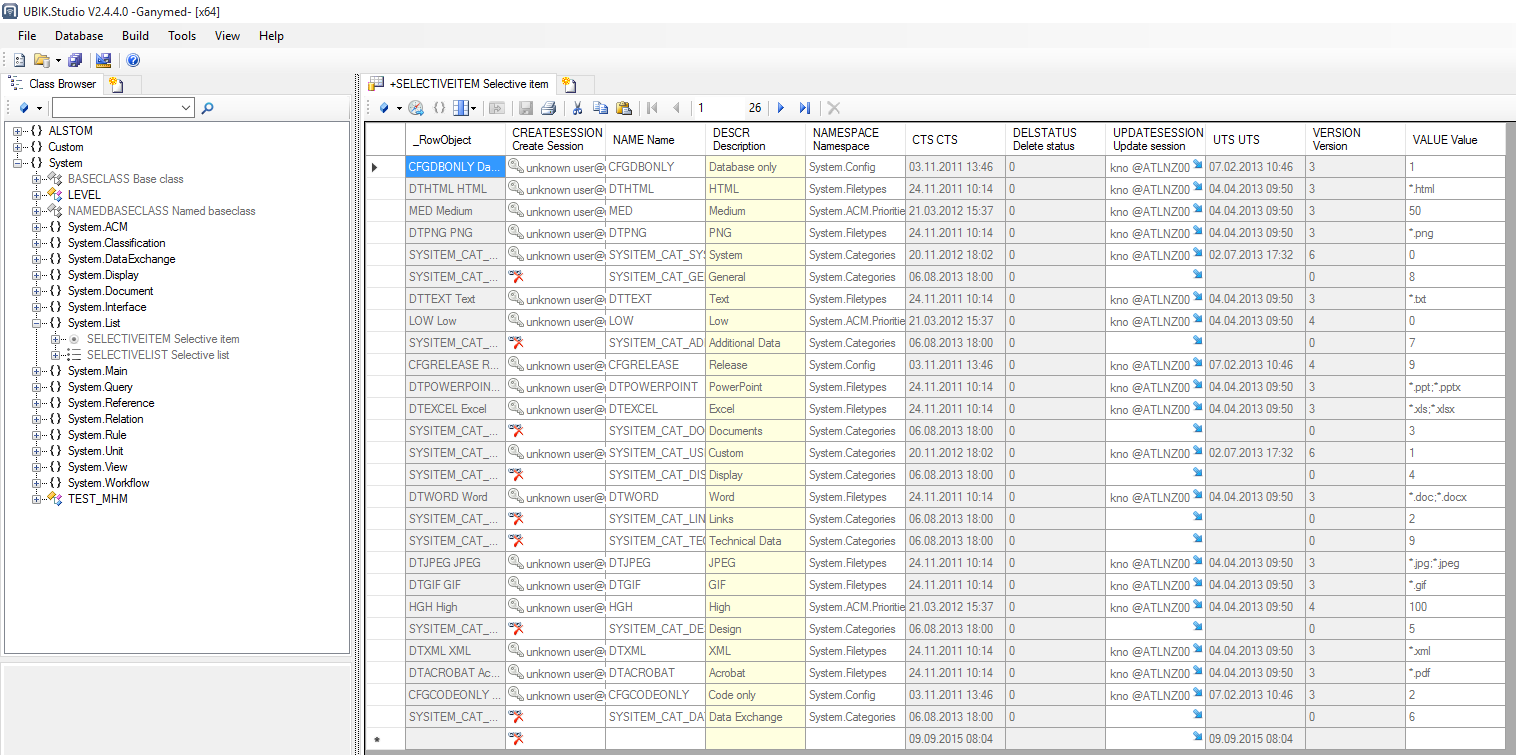The height and width of the screenshot is (755, 1516).
Task: Open the Class Browser search combo box
Action: [186, 108]
